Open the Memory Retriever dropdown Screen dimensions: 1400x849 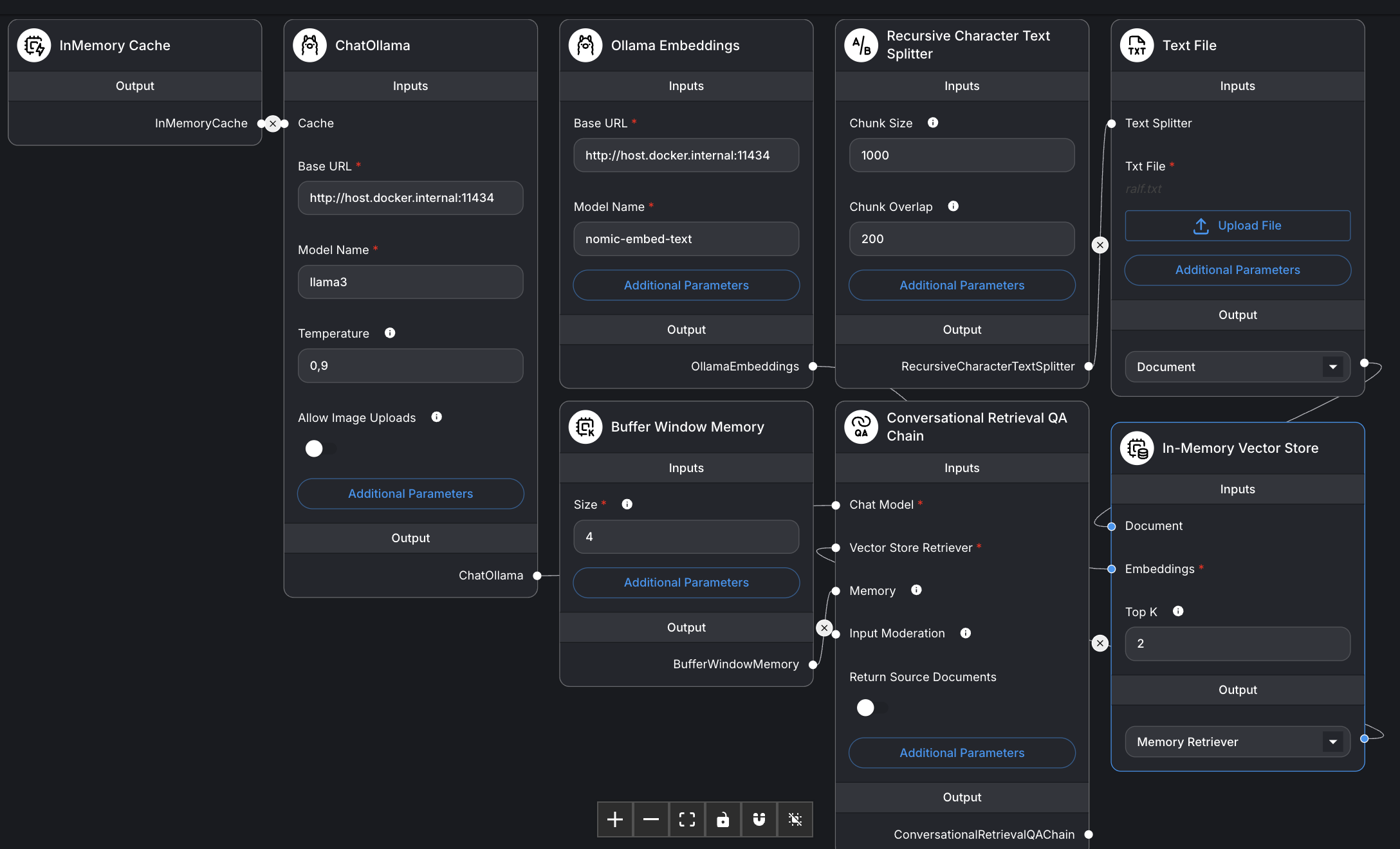(x=1331, y=742)
